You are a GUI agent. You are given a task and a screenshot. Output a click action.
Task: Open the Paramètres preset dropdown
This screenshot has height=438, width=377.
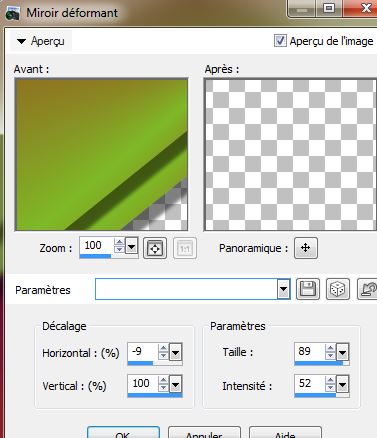(x=283, y=289)
